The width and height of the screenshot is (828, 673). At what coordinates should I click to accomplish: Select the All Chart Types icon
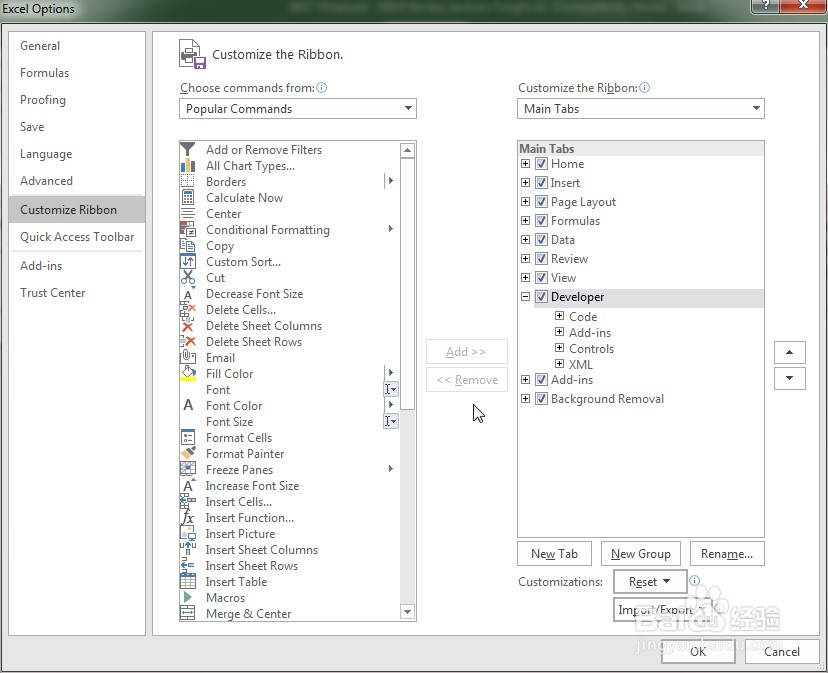click(x=187, y=166)
